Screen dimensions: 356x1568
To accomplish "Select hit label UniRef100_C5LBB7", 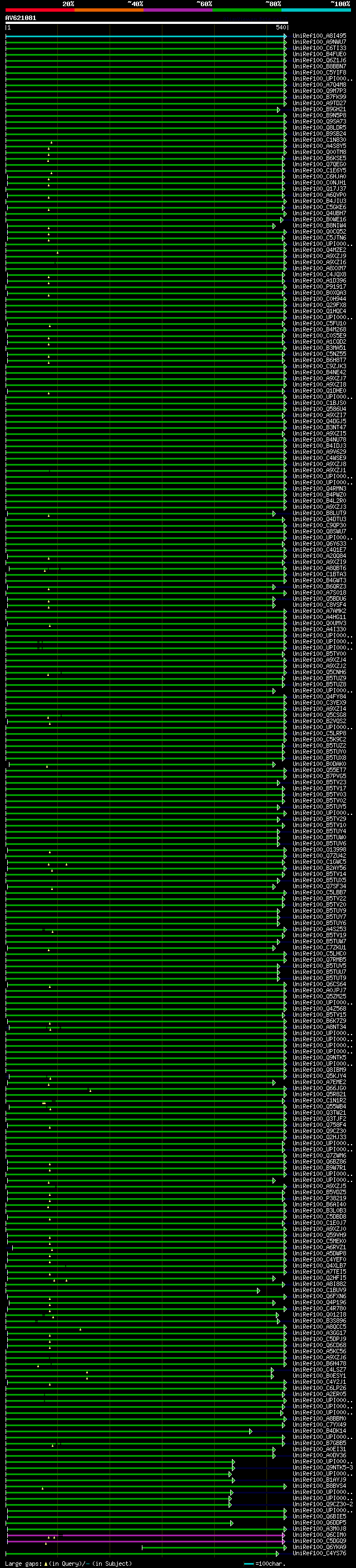I will (319, 892).
